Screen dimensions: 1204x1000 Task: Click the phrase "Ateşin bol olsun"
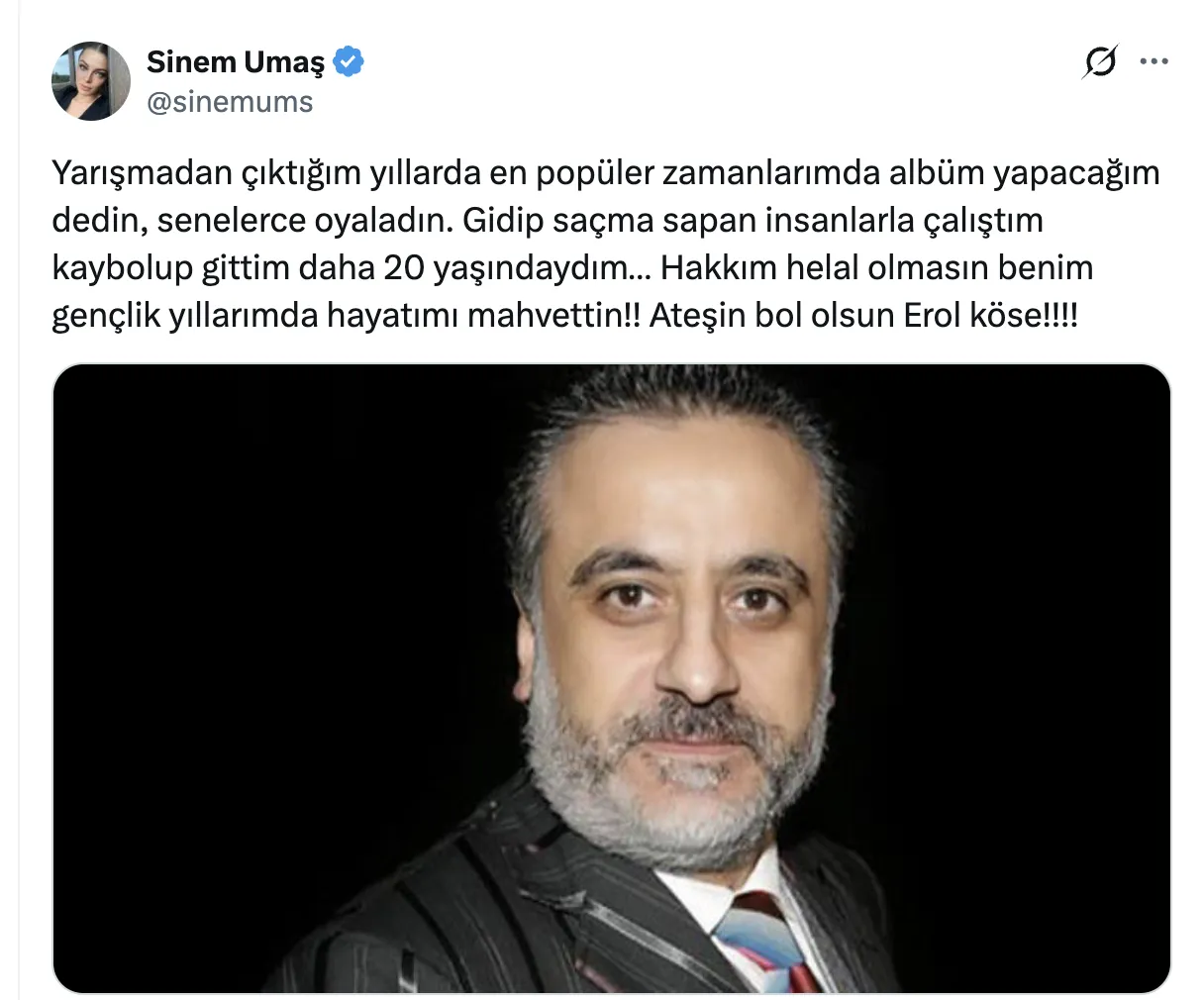coord(772,316)
